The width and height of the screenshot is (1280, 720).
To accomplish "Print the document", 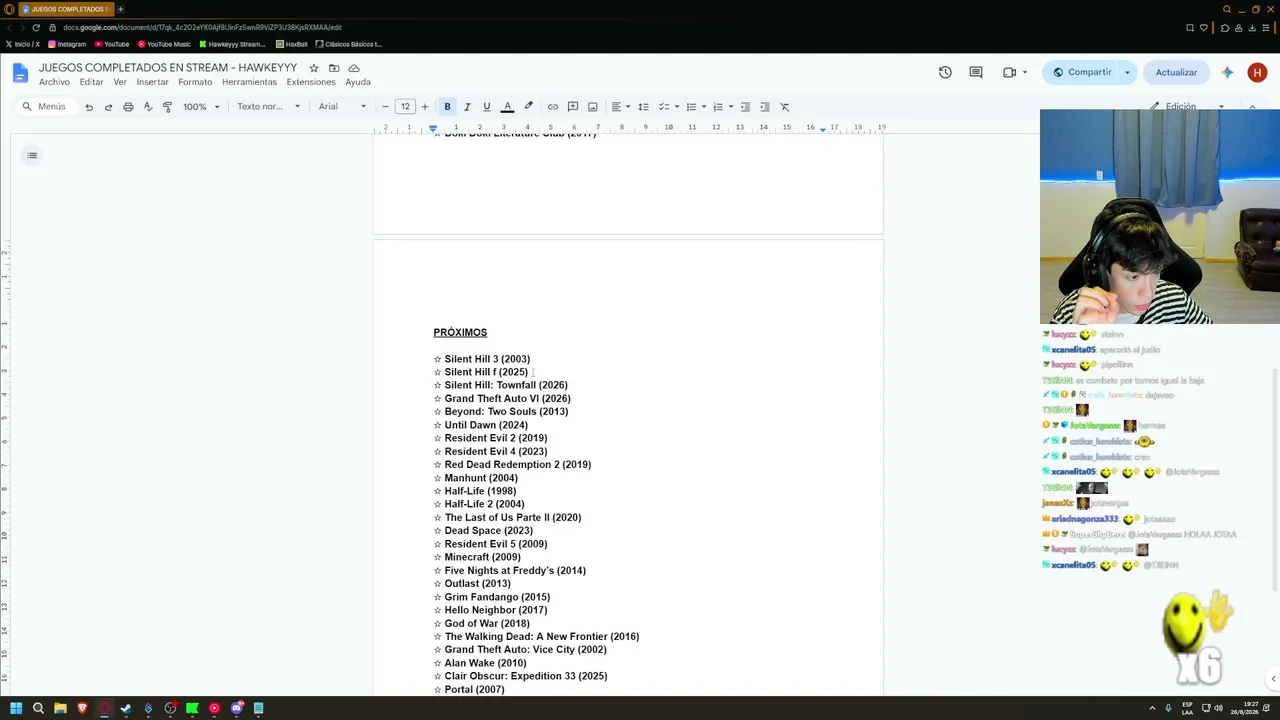I will [128, 107].
